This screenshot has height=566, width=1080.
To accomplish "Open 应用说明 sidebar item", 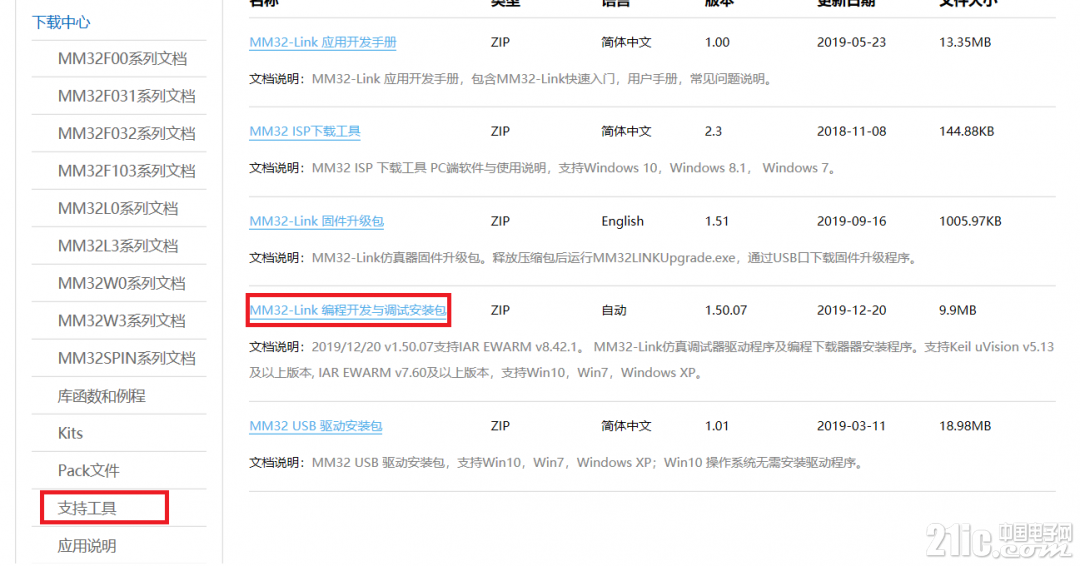I will tap(87, 546).
